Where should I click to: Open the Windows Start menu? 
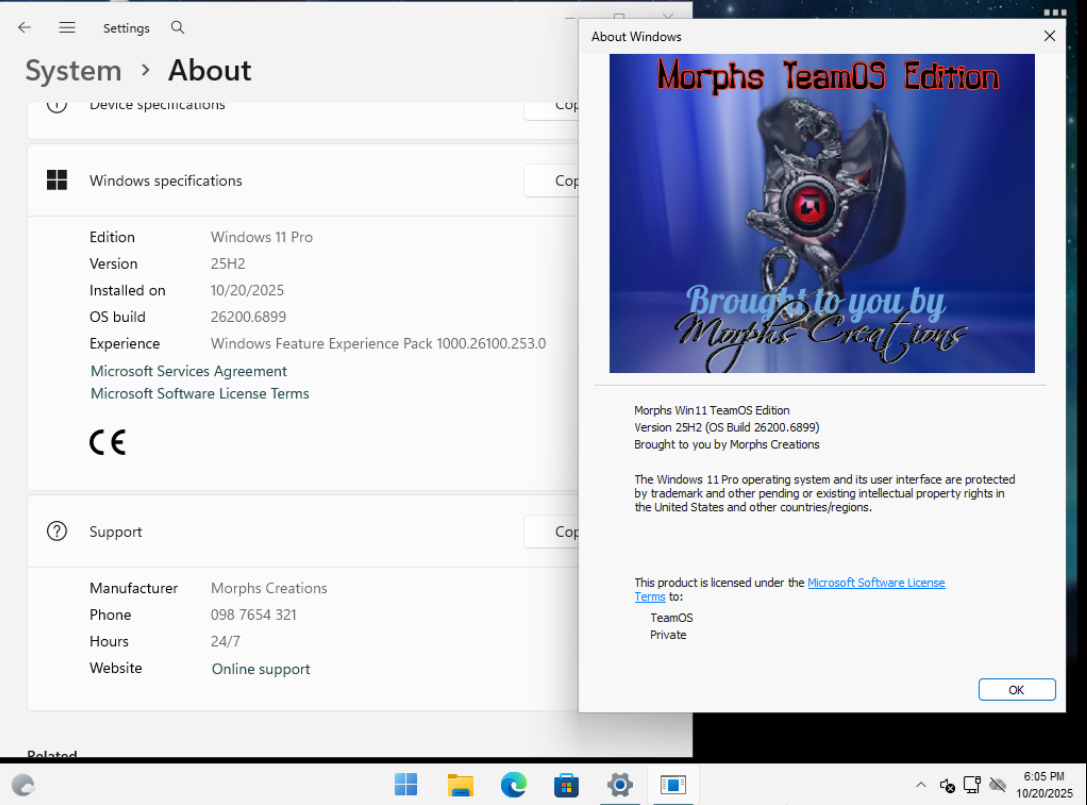[406, 785]
